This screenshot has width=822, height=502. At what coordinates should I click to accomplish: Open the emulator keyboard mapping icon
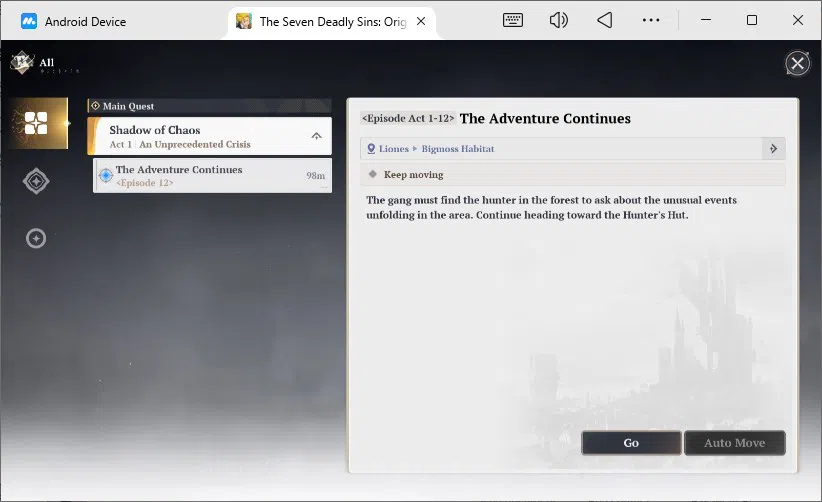pyautogui.click(x=512, y=20)
